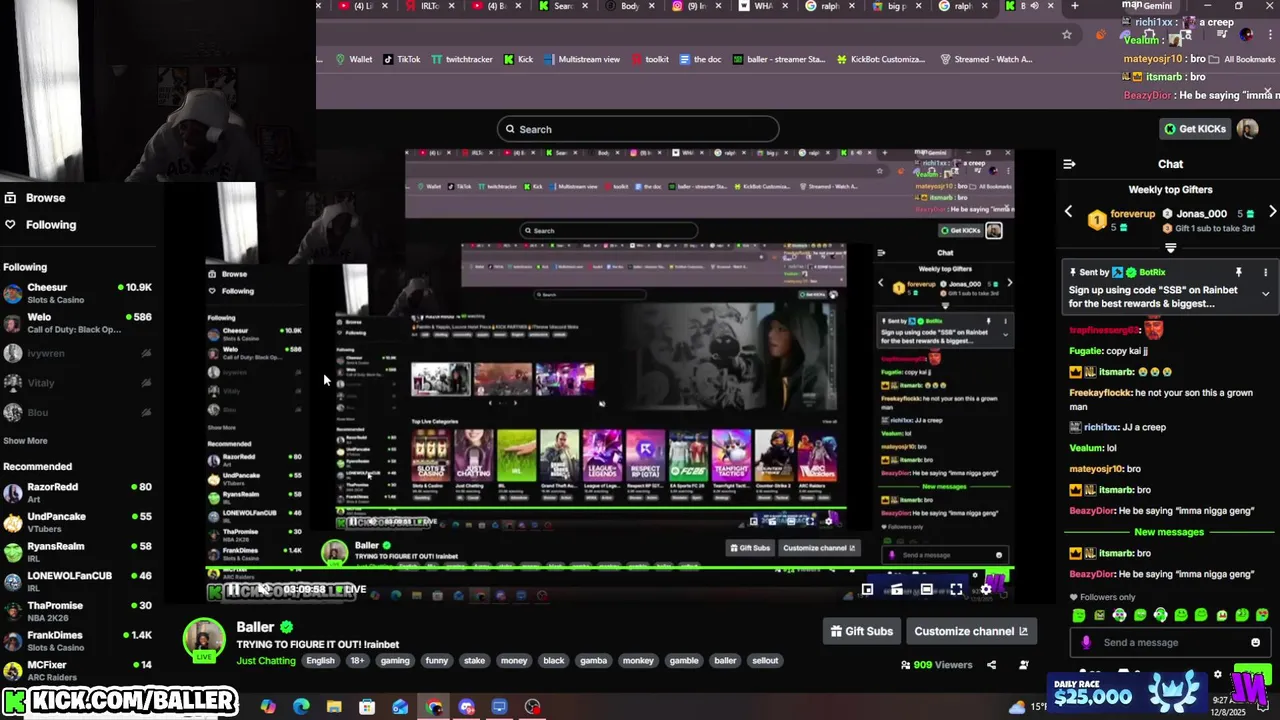Switch to the Instagram (9) browser tab
Image resolution: width=1280 pixels, height=720 pixels.
[696, 6]
